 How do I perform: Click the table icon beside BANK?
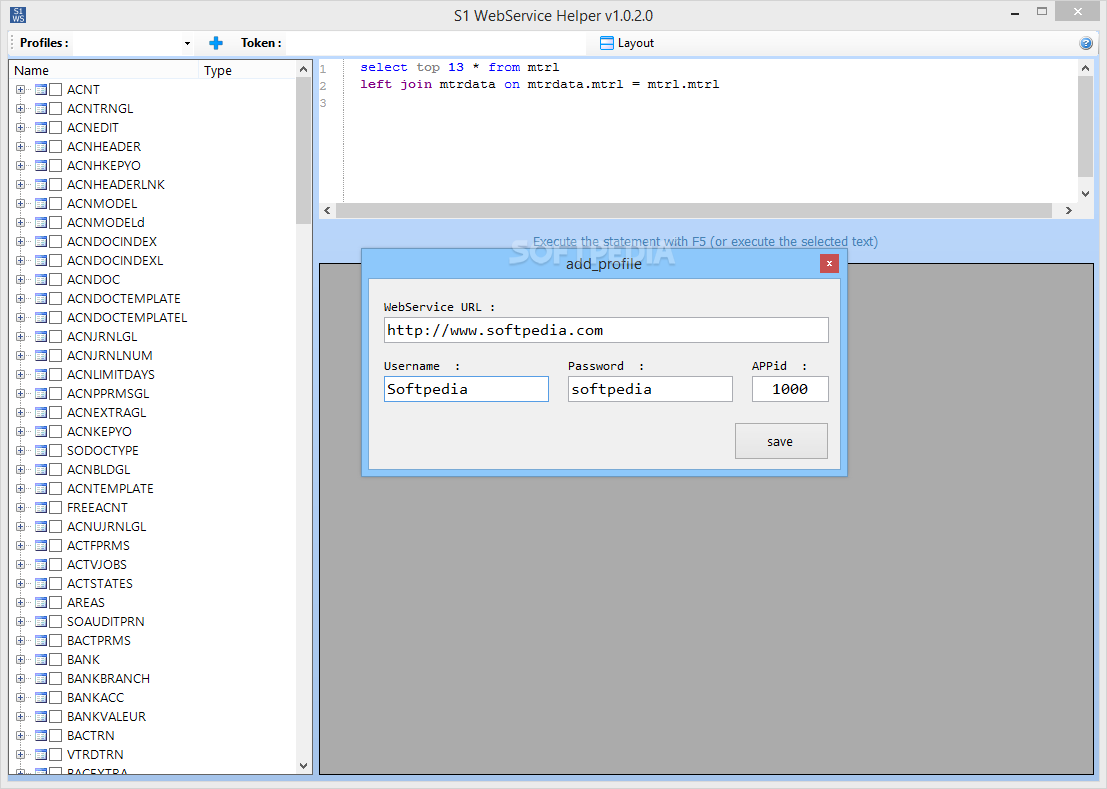click(x=41, y=660)
